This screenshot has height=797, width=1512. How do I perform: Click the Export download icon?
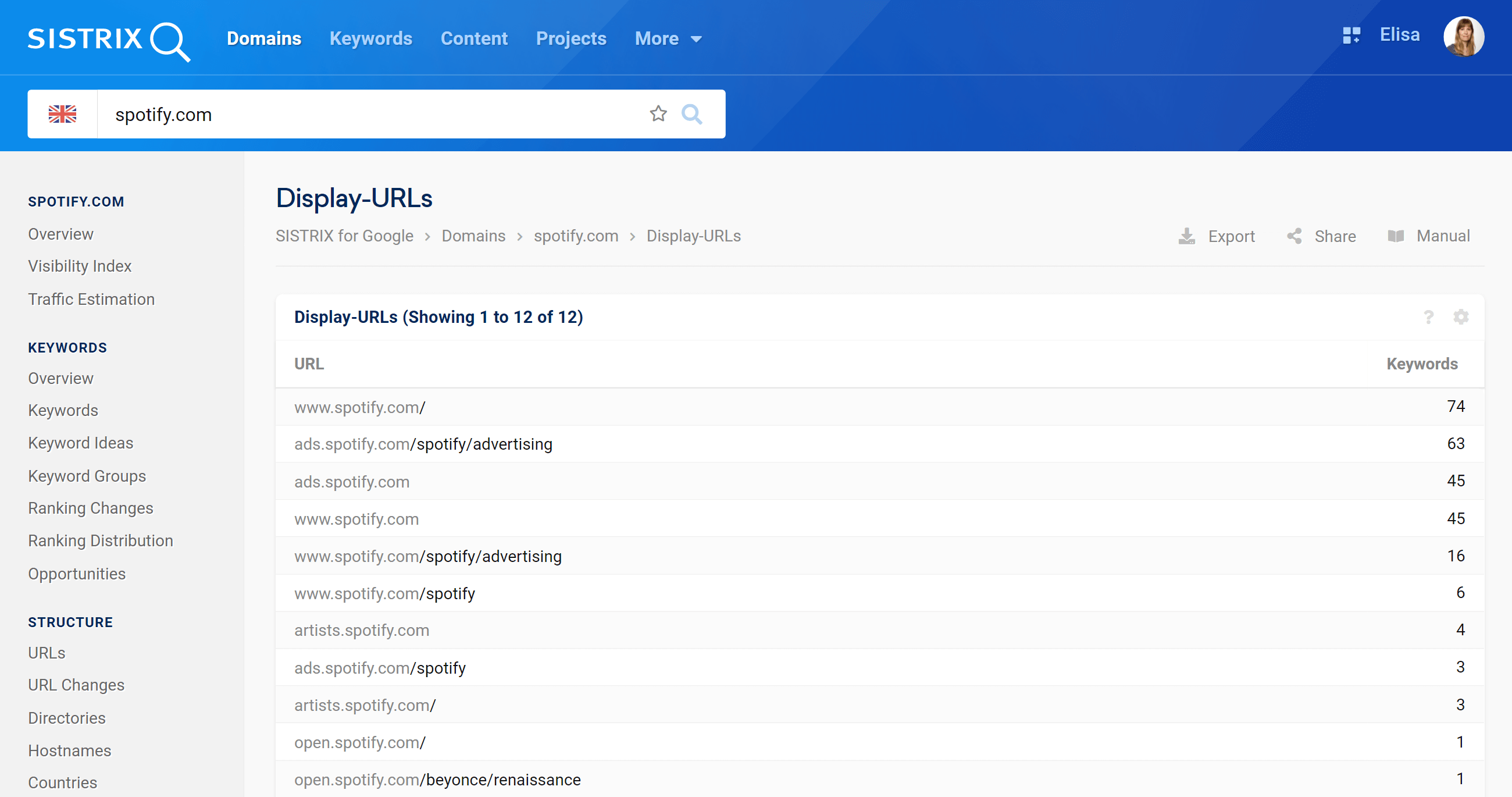1186,236
